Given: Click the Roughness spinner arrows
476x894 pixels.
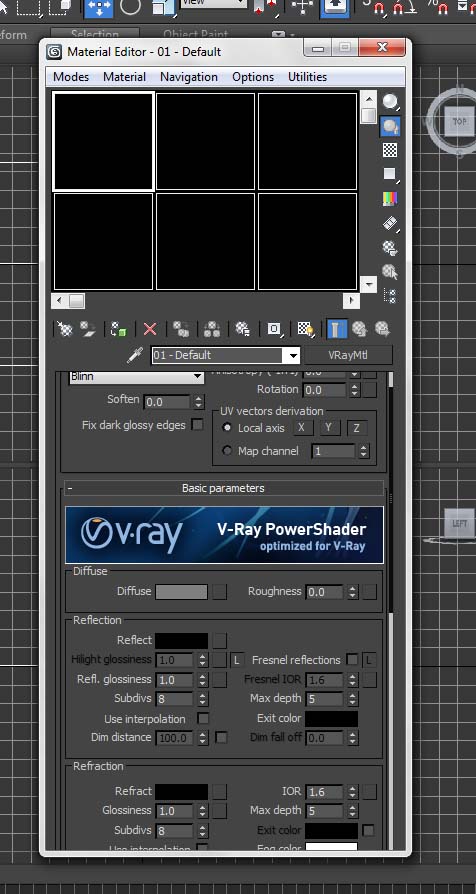Looking at the screenshot, I should [x=353, y=592].
